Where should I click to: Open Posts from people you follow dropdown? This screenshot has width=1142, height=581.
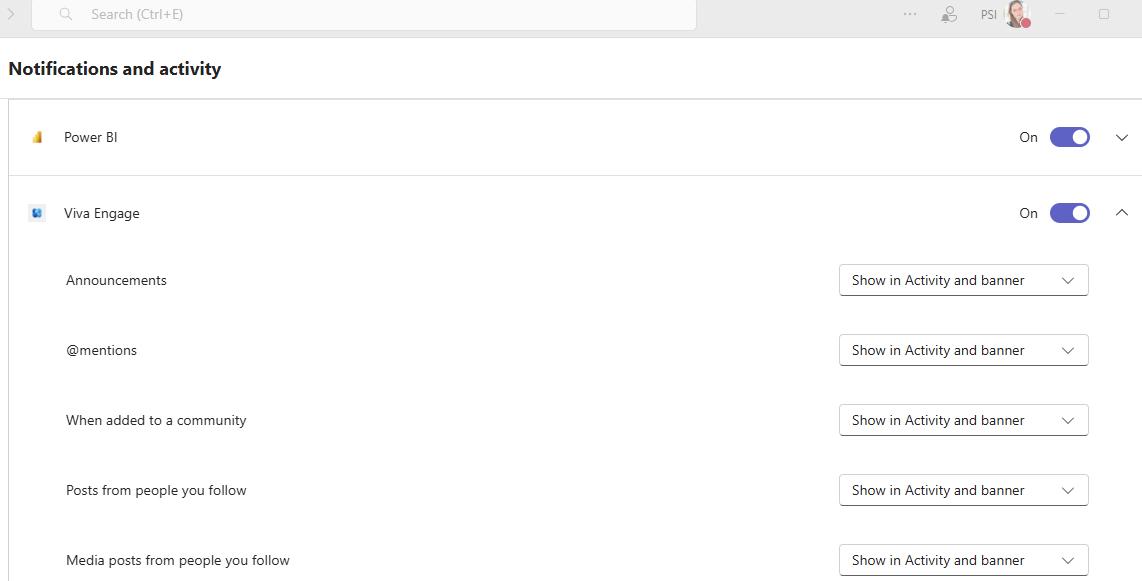964,490
